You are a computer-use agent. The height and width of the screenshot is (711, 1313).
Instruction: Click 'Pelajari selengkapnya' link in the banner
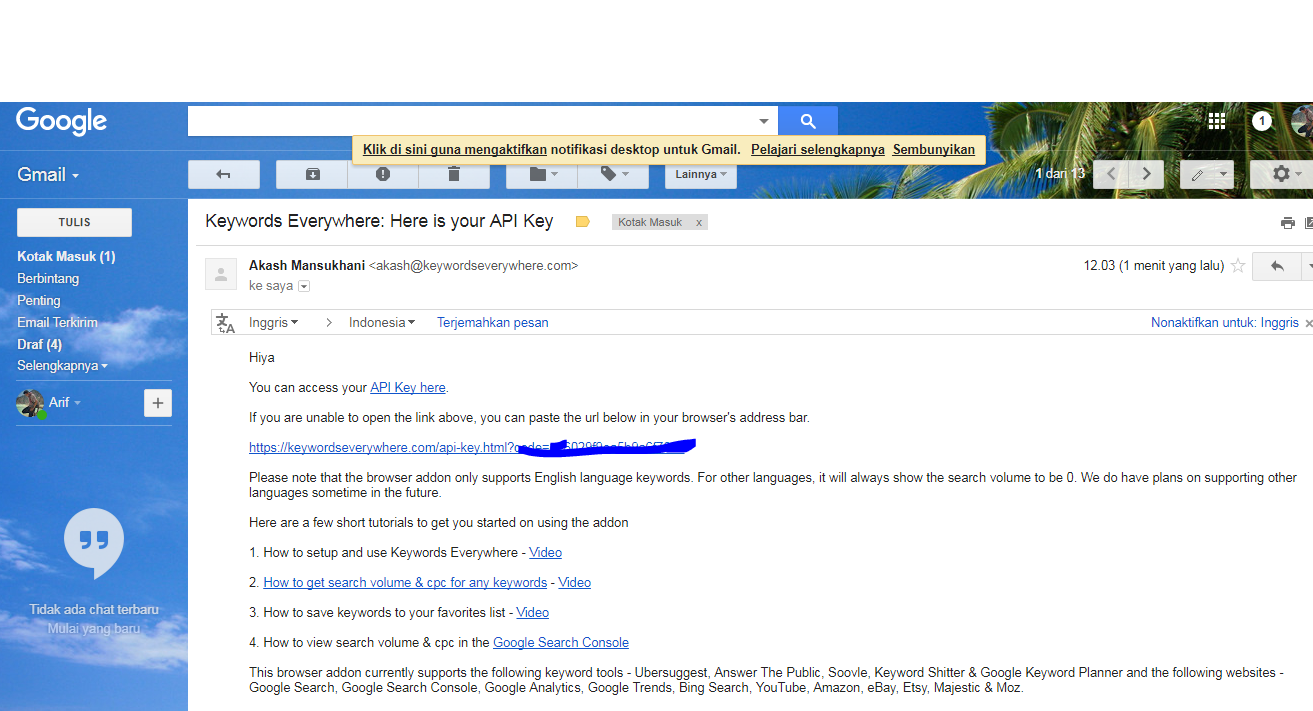coord(818,149)
